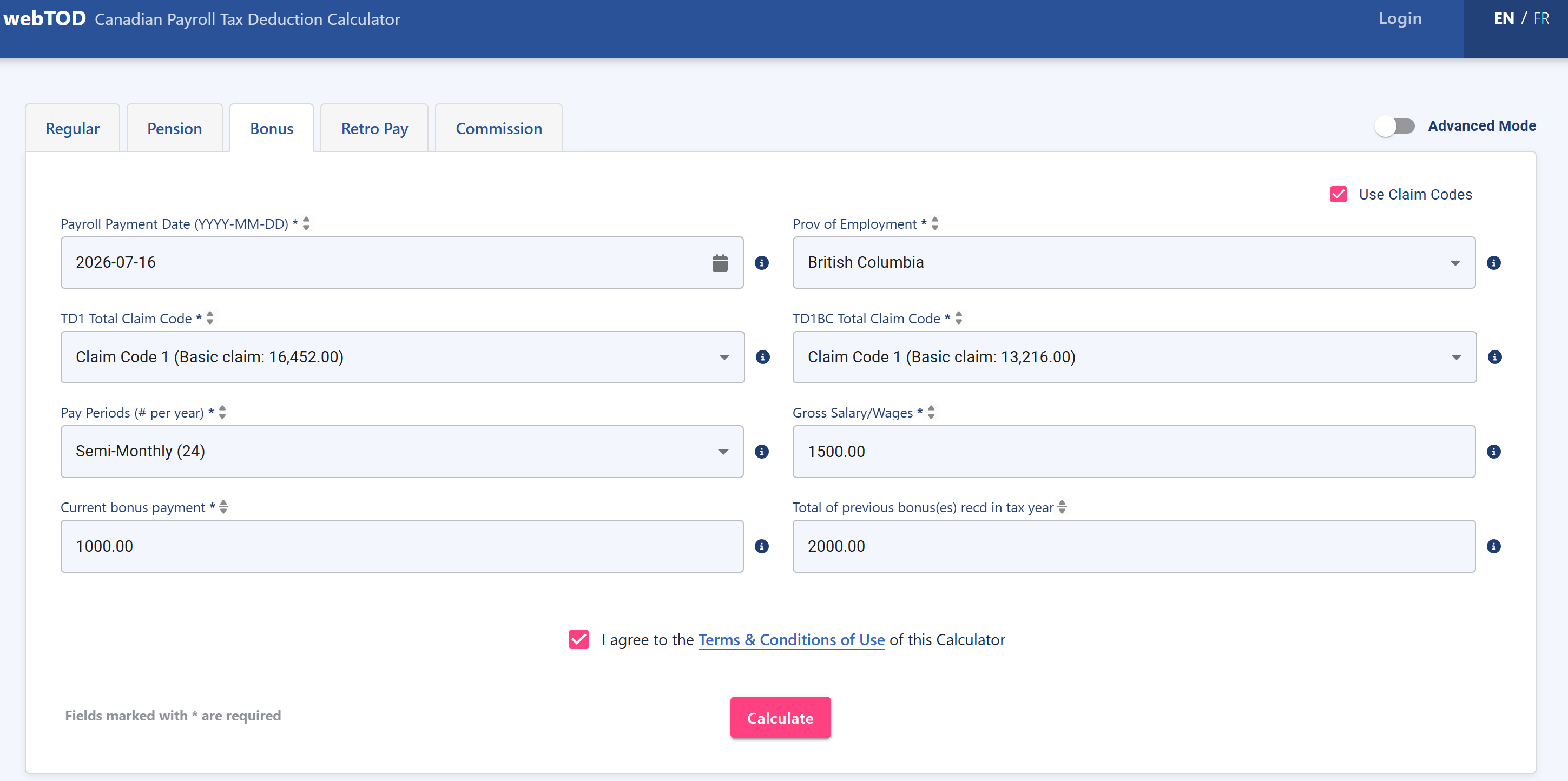Open Terms & Conditions of Use link

(791, 640)
